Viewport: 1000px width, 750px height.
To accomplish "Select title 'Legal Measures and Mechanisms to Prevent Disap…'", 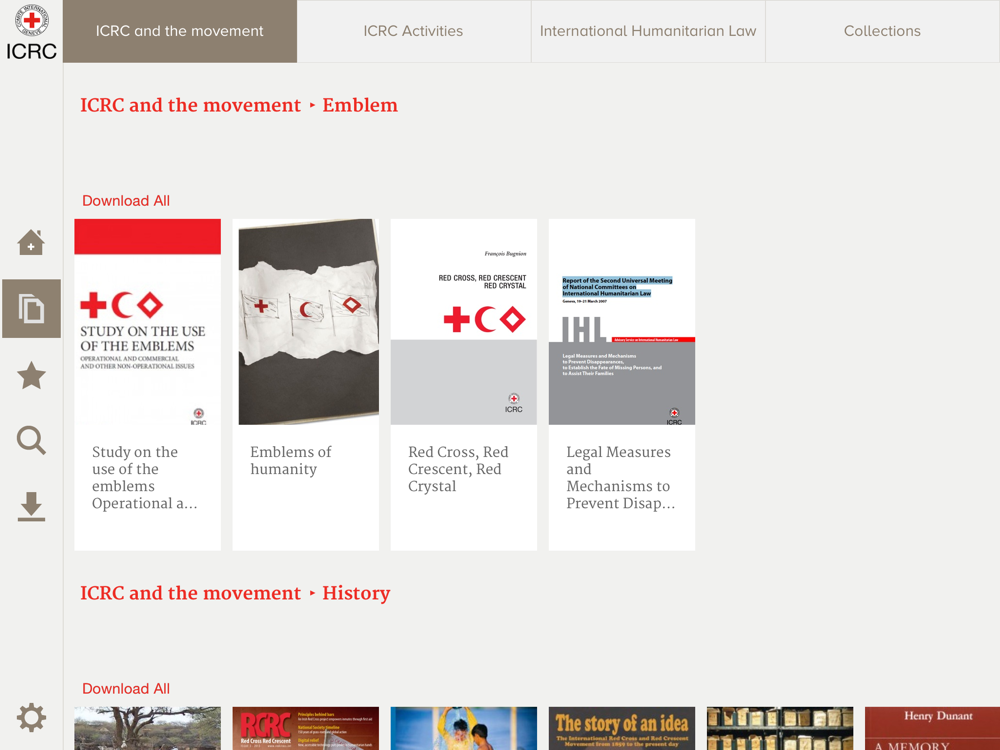I will tap(620, 478).
